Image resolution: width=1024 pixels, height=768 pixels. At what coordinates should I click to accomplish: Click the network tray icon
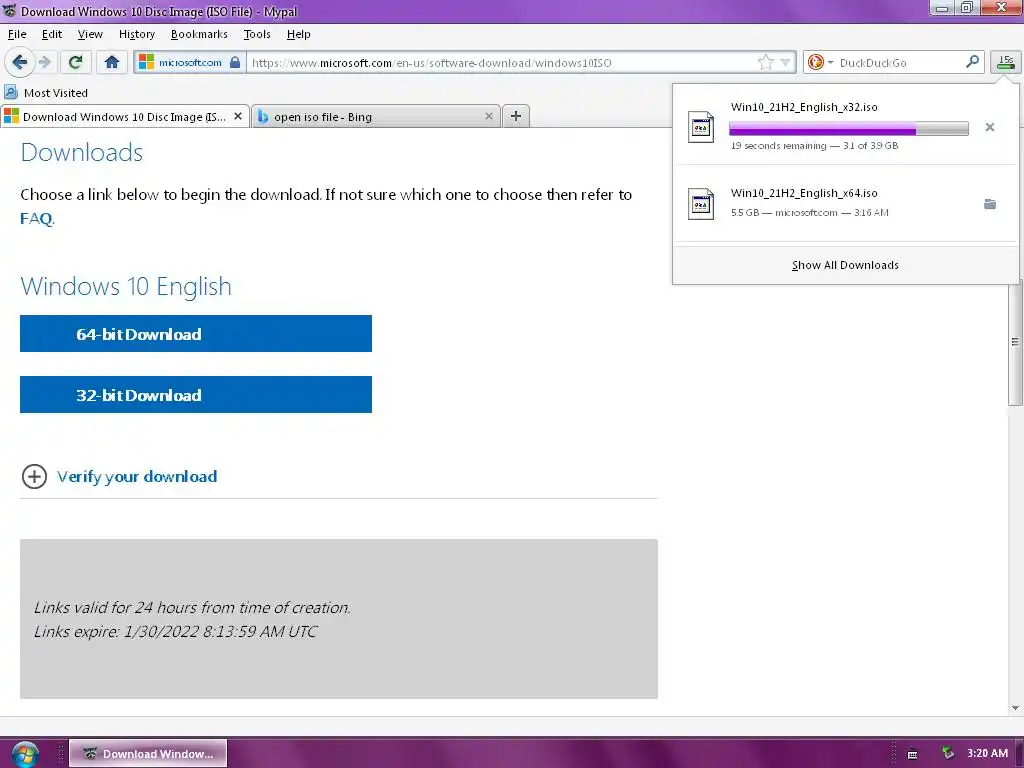coord(947,753)
